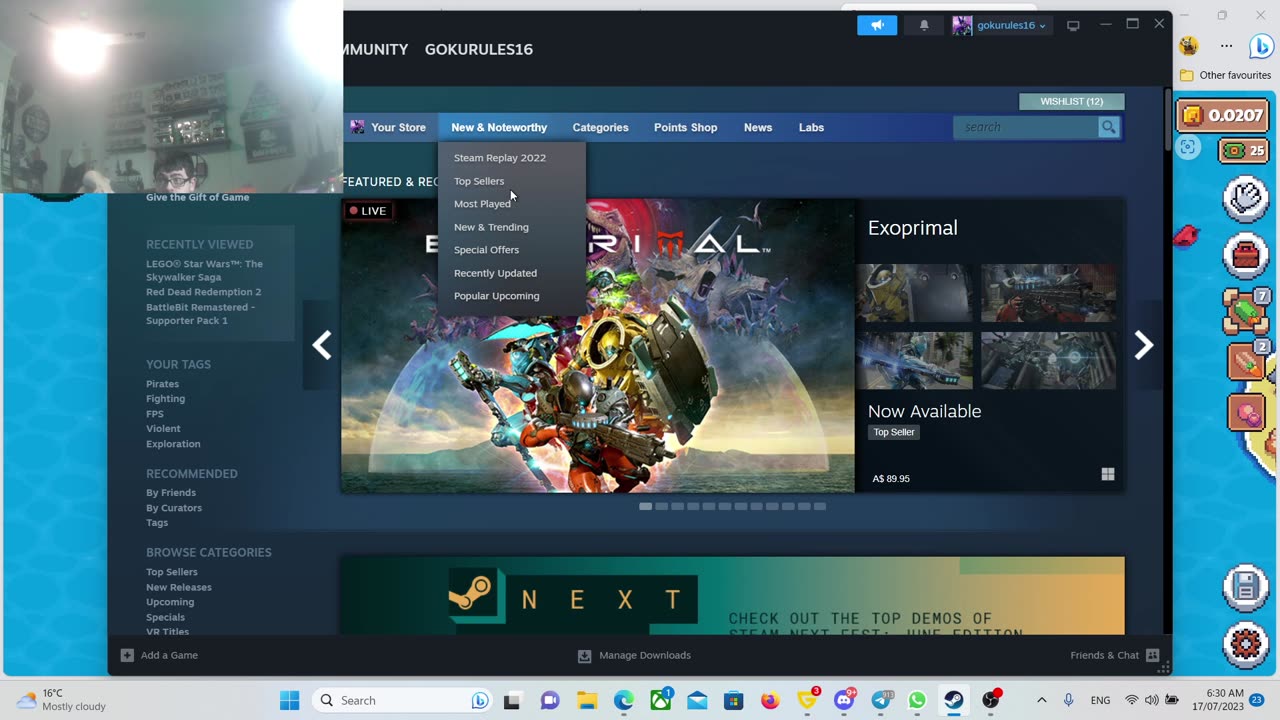Browse the Exploration tag

(x=173, y=444)
